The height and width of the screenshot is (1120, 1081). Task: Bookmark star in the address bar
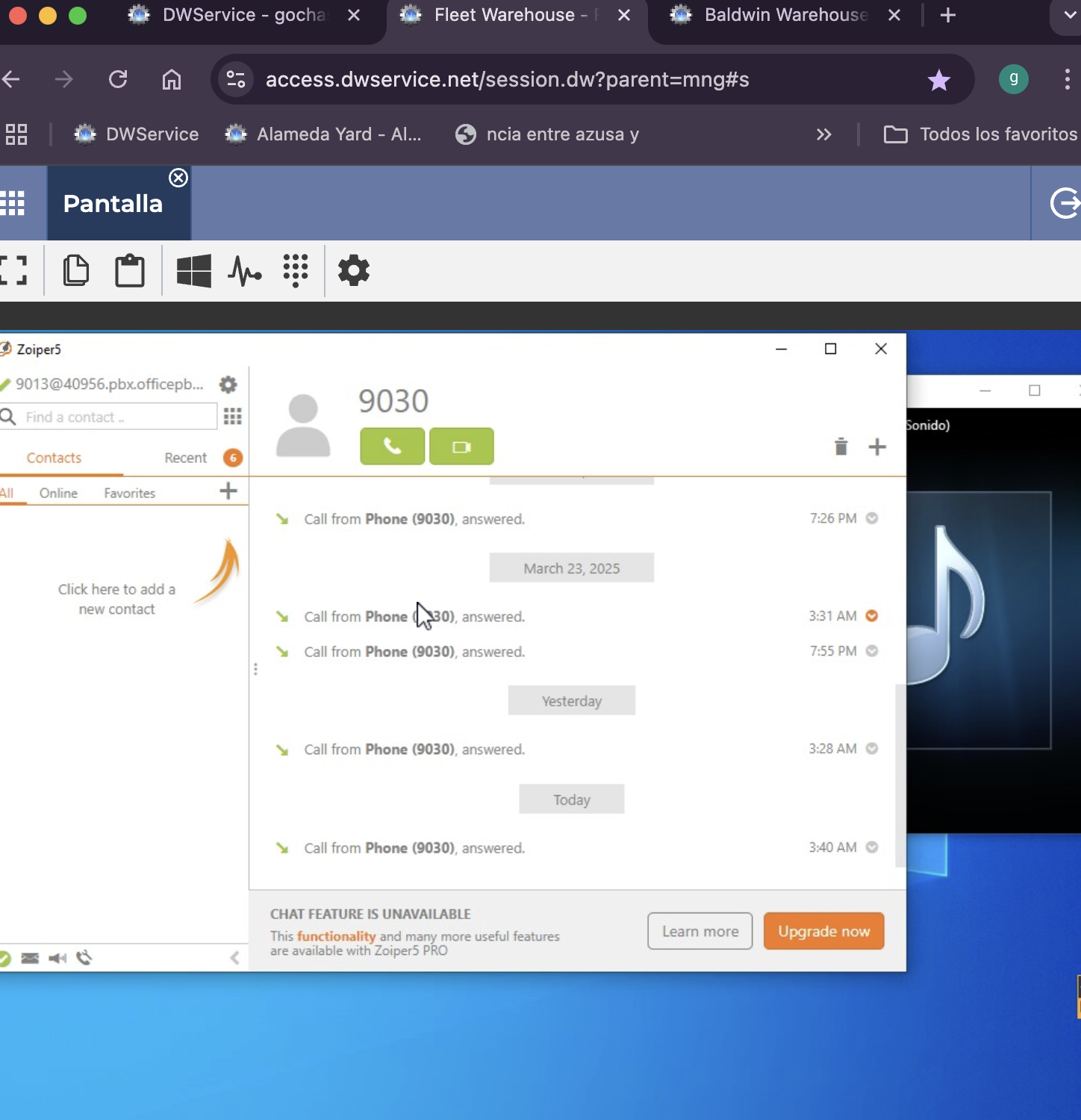click(939, 79)
